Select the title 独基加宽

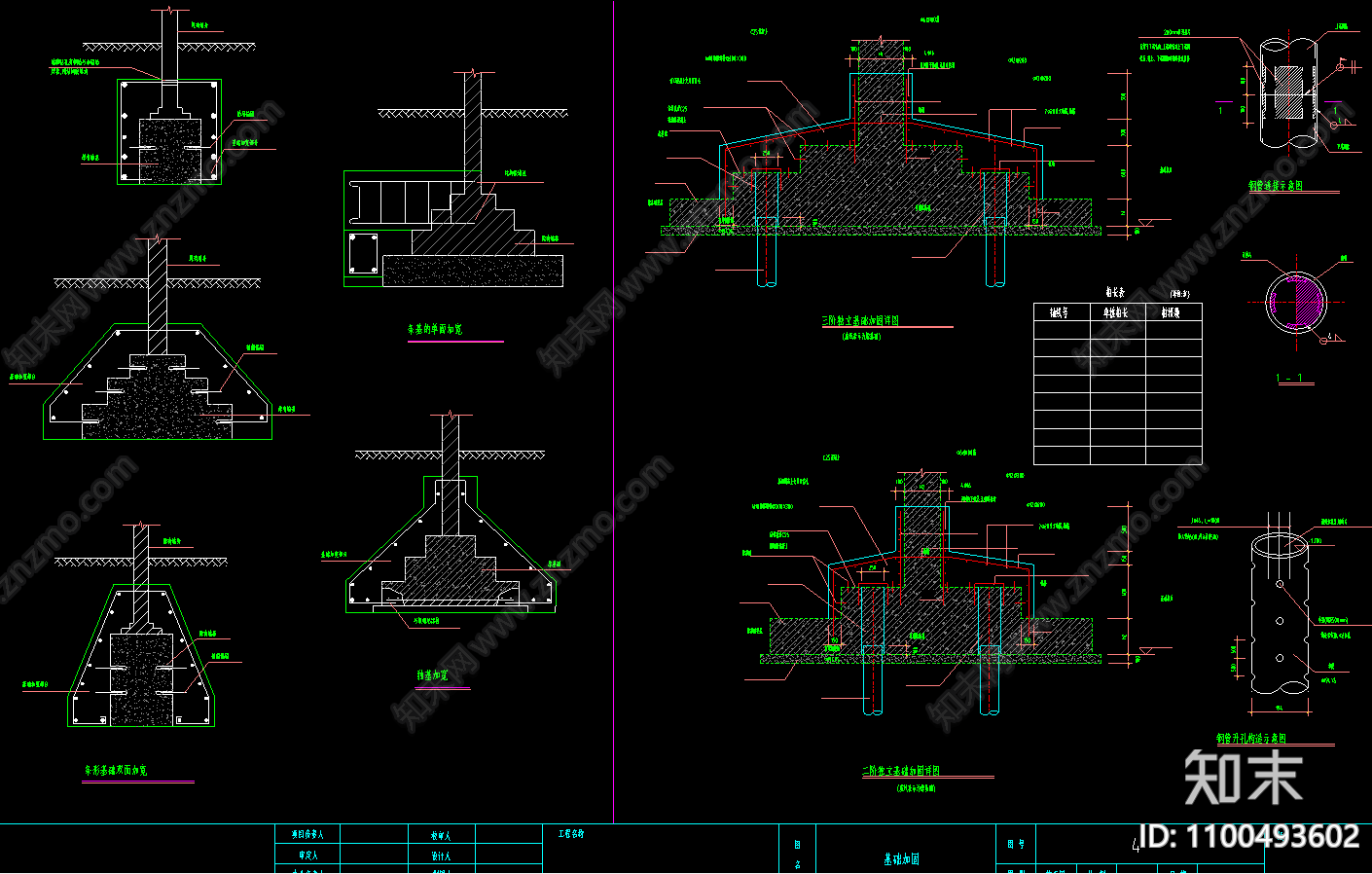tap(433, 675)
